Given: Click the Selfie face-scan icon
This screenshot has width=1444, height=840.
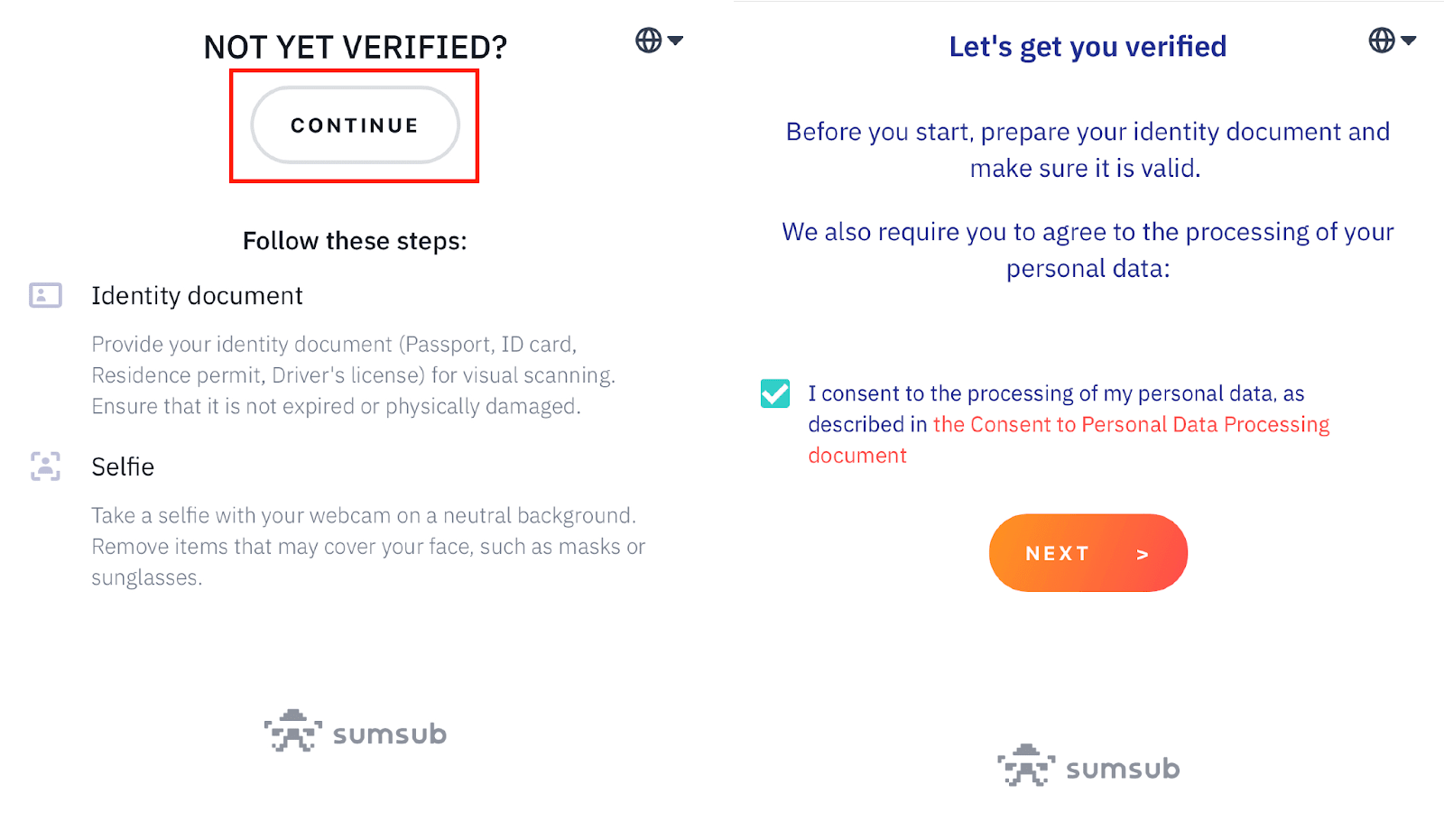Looking at the screenshot, I should point(45,466).
